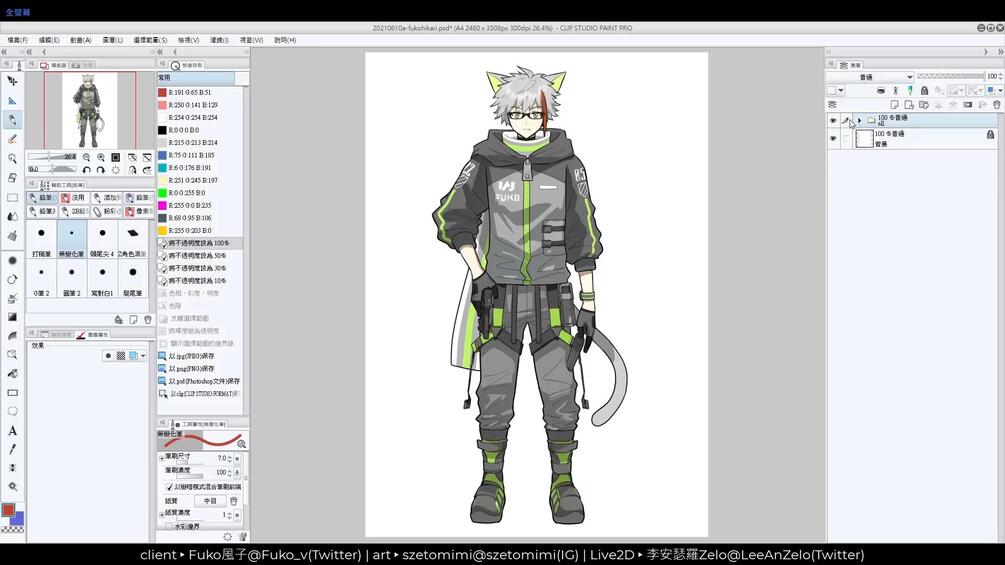Select the Text tool (A icon)
This screenshot has height=565, width=1005.
coord(12,430)
